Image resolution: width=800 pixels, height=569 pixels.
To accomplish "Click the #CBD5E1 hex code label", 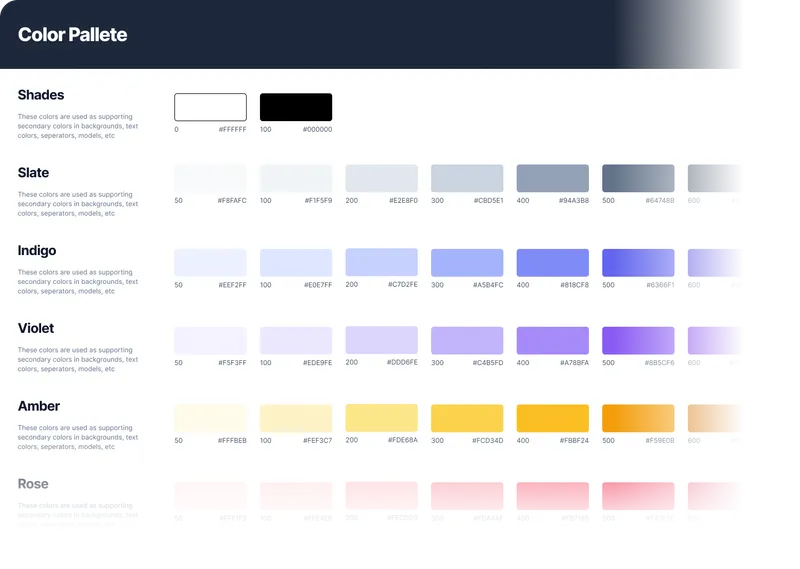I will 489,201.
